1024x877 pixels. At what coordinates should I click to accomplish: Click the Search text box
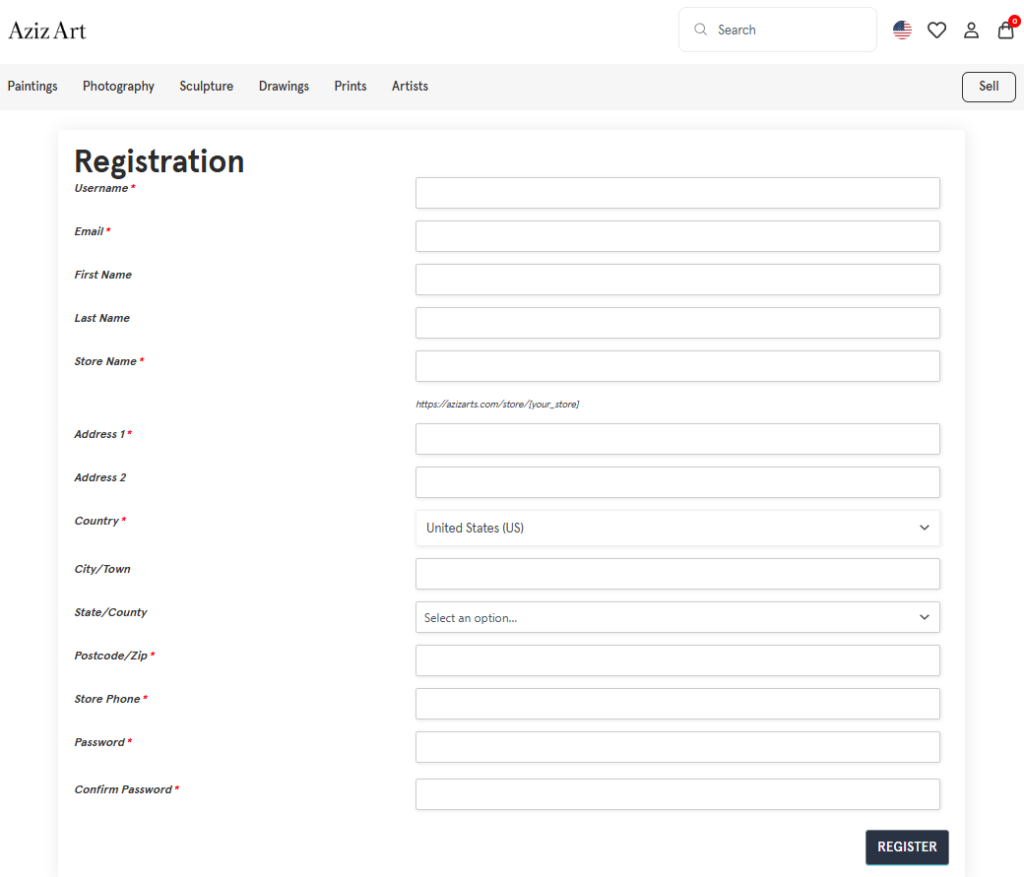(x=790, y=30)
